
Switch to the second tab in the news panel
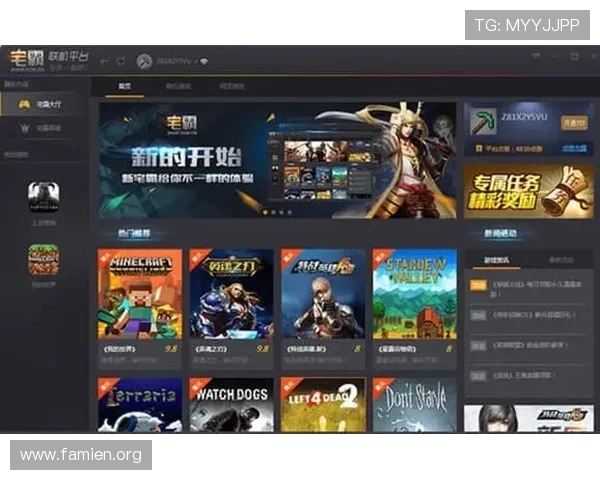(x=560, y=260)
